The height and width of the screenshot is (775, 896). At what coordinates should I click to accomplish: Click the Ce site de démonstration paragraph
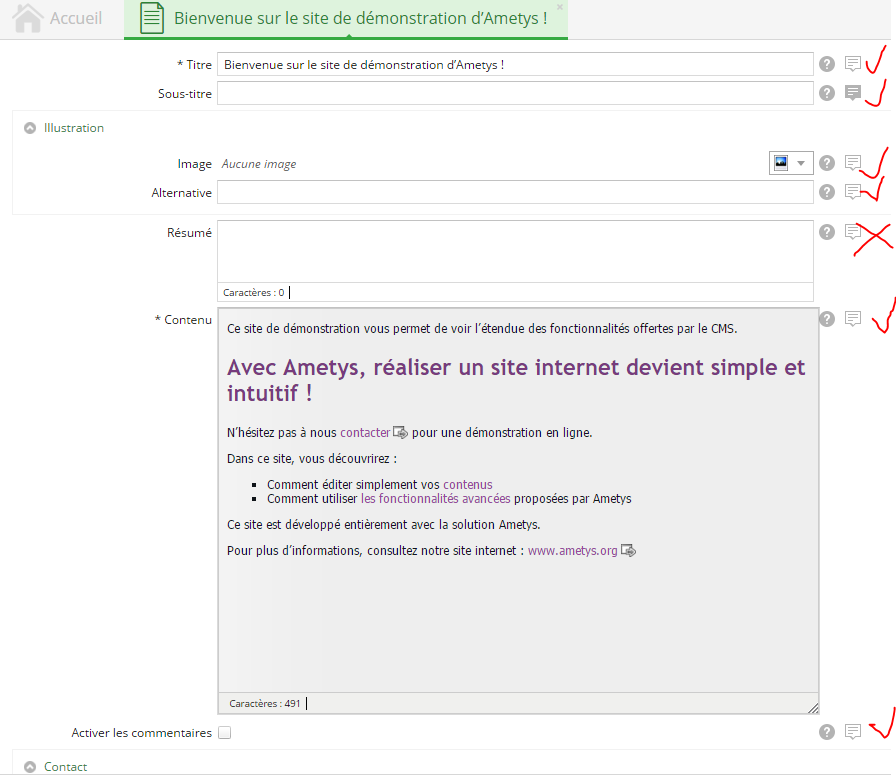482,329
